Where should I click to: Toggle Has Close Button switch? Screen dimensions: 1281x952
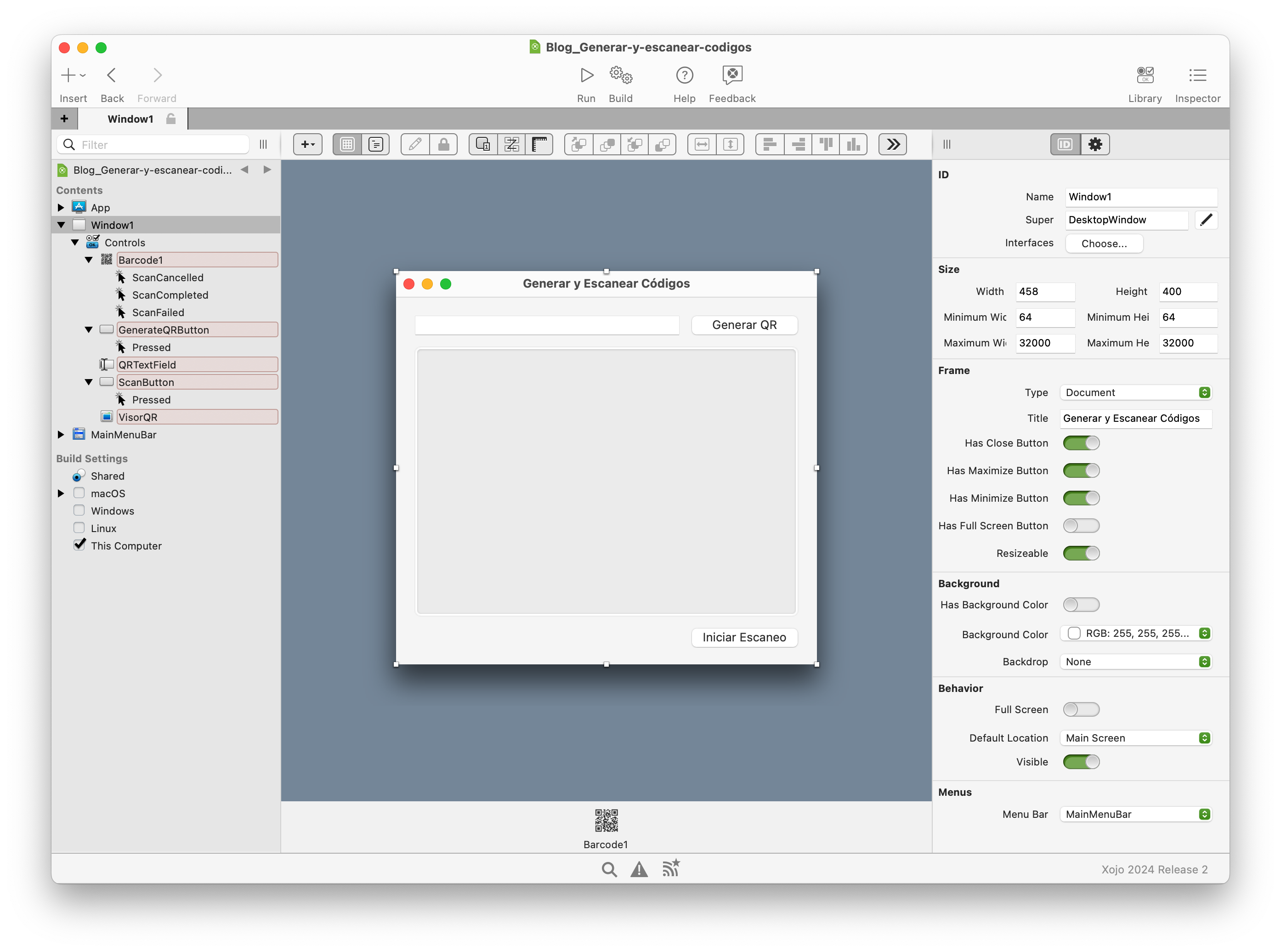[1081, 443]
